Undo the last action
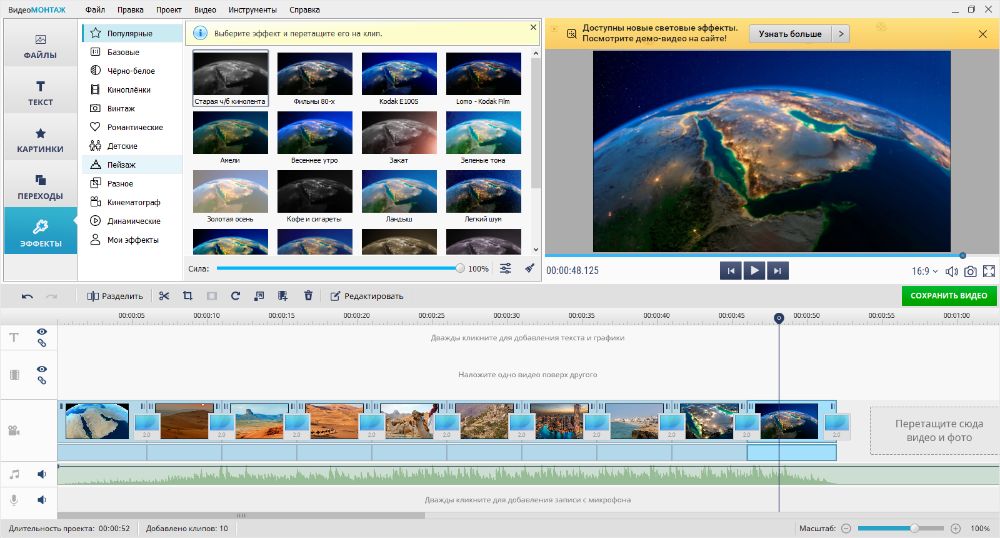The height and width of the screenshot is (538, 1000). tap(27, 296)
